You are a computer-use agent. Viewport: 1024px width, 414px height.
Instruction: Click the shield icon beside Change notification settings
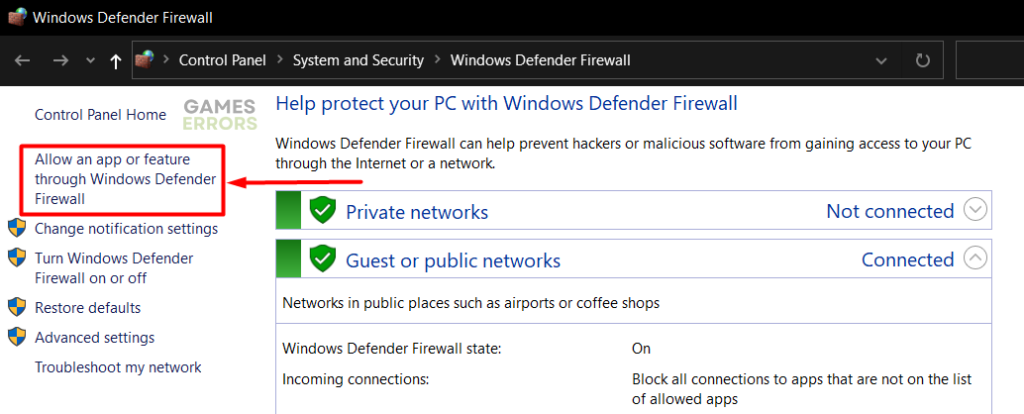pyautogui.click(x=17, y=228)
